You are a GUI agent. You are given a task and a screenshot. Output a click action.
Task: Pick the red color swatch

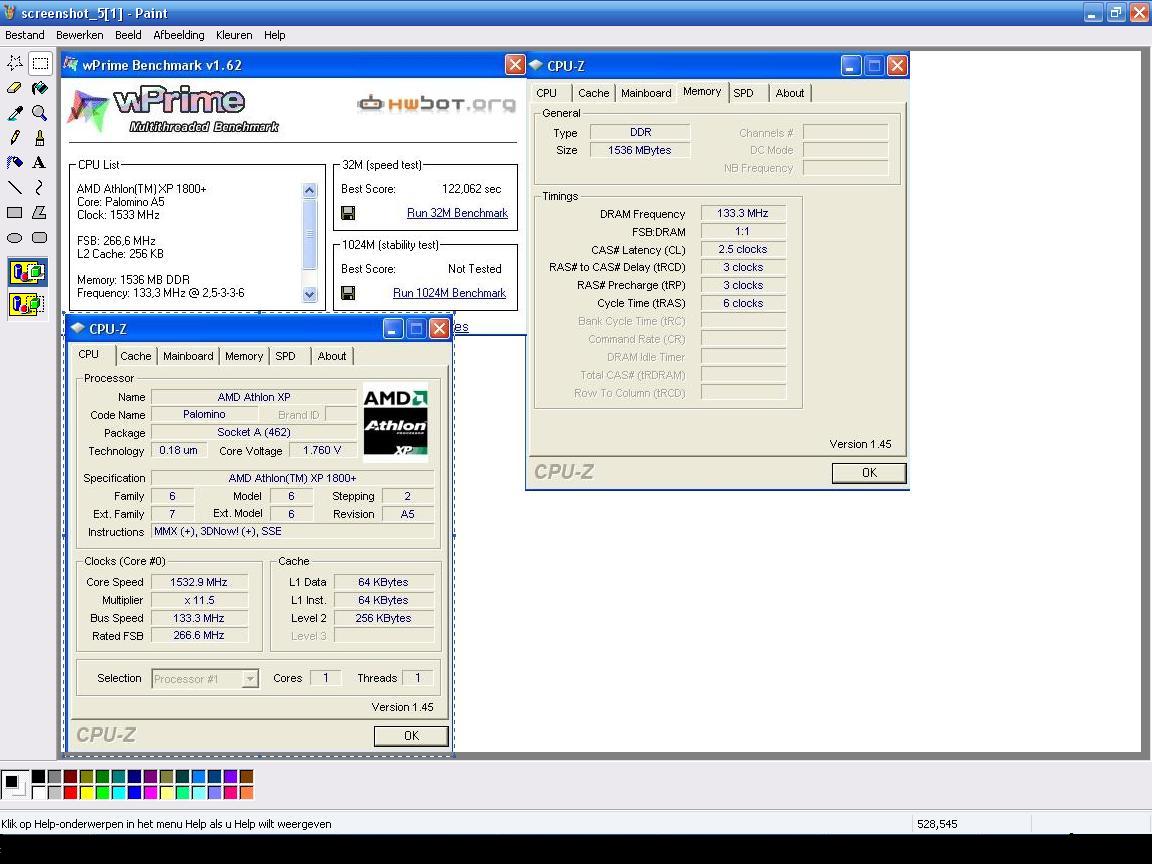pos(71,792)
